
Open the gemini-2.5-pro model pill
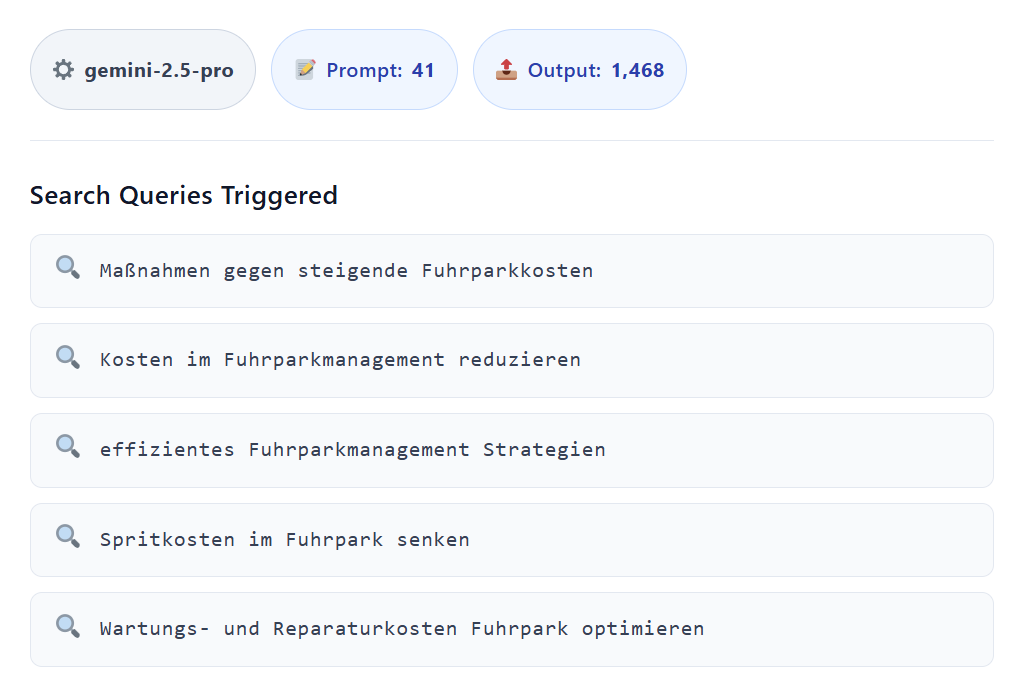pyautogui.click(x=142, y=69)
